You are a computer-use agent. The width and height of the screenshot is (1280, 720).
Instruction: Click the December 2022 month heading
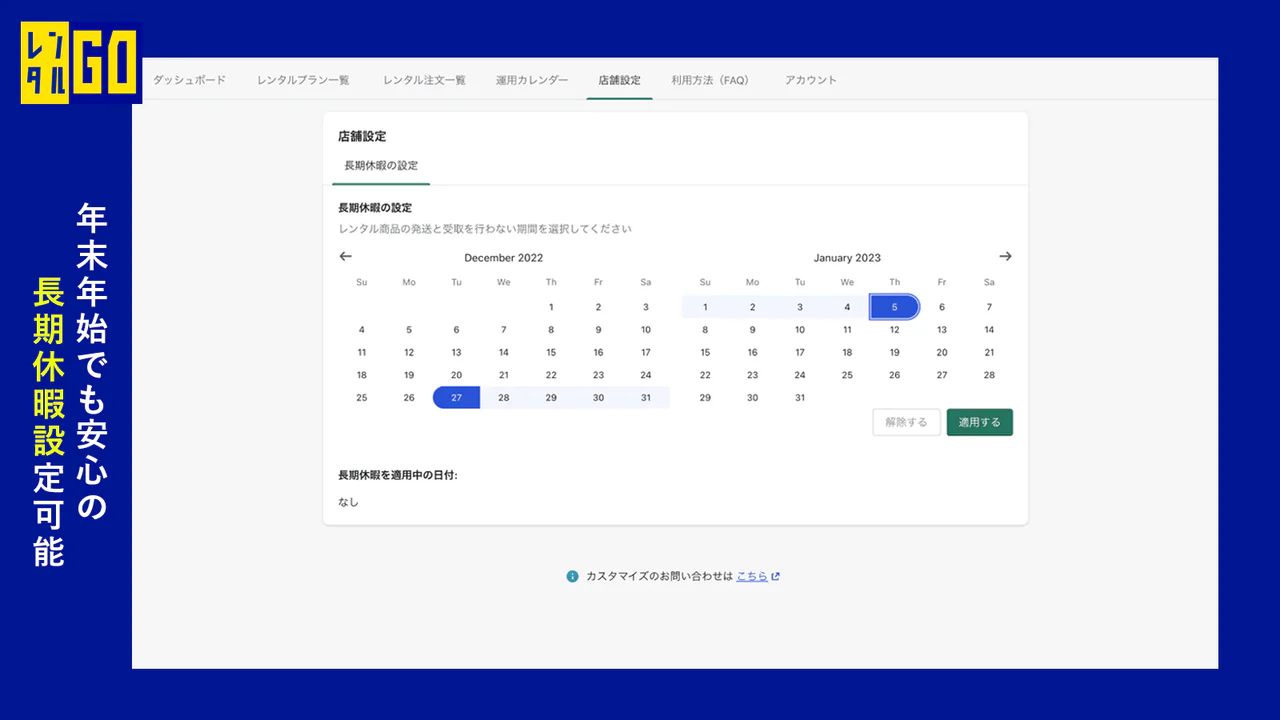tap(504, 258)
